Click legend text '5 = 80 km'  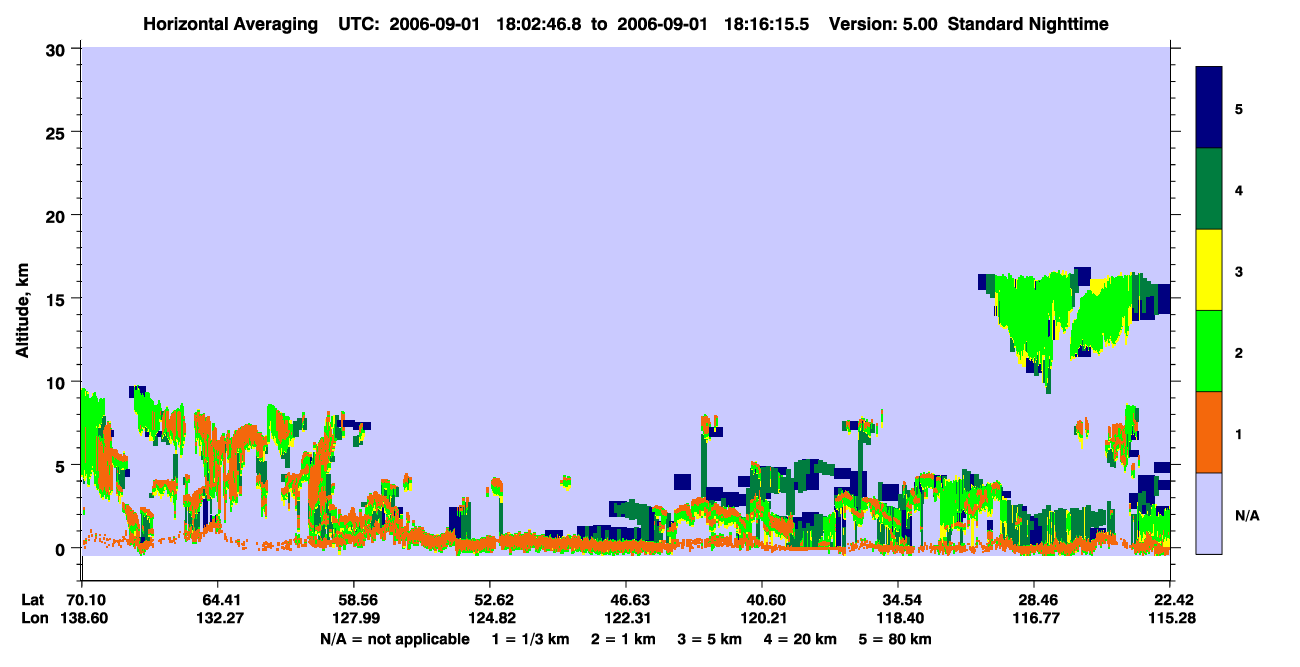[895, 639]
